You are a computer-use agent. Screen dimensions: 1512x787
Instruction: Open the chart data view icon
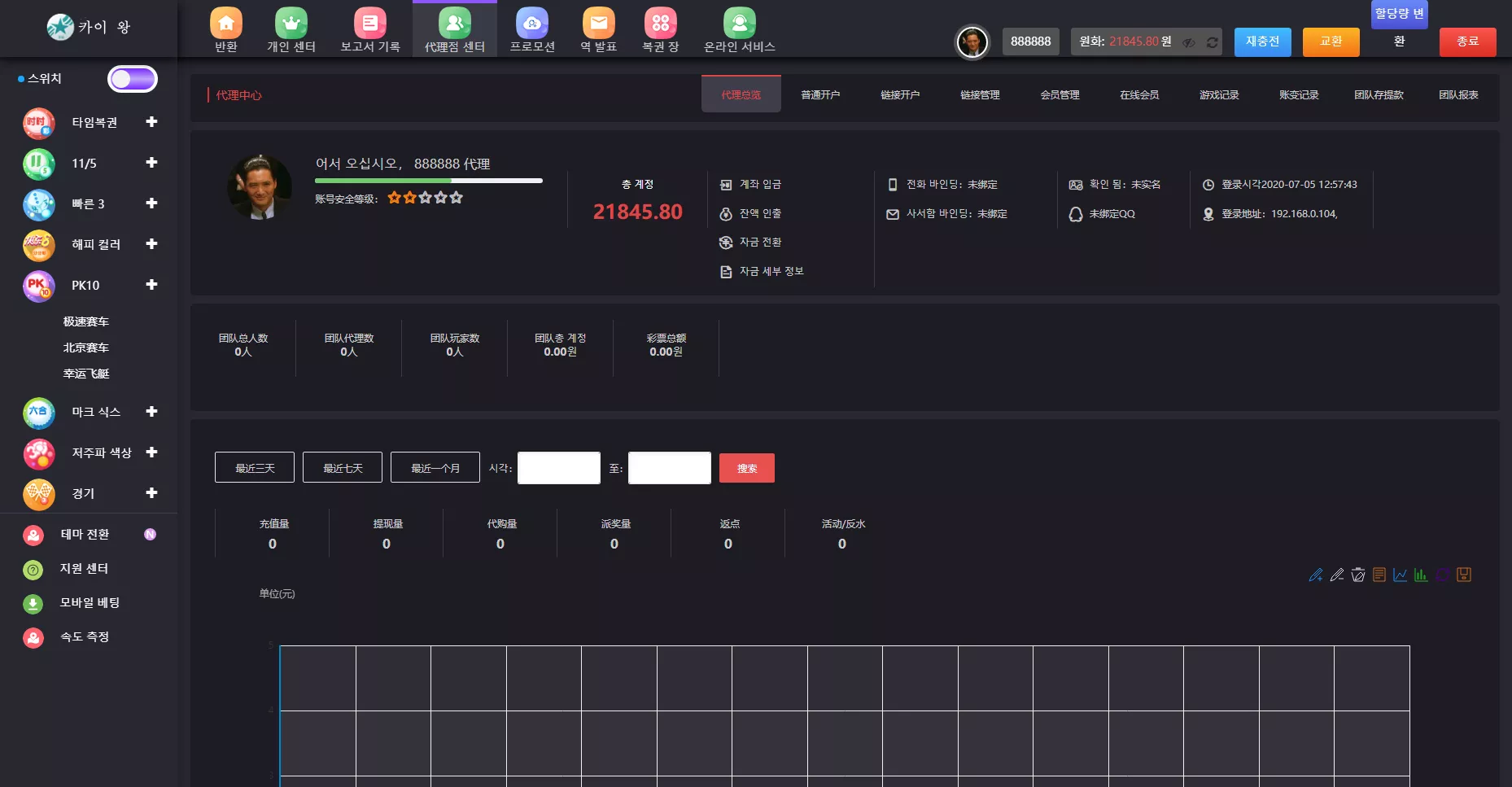pyautogui.click(x=1379, y=575)
